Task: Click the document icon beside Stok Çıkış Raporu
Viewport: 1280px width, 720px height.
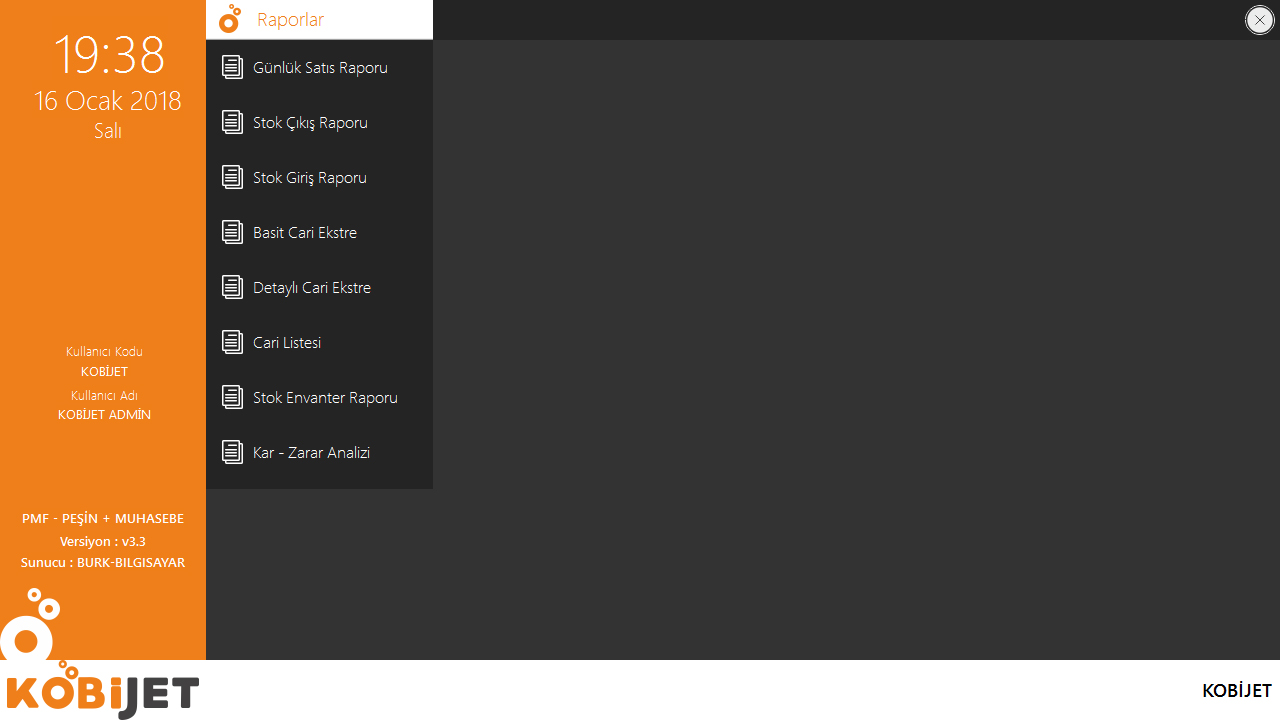Action: pyautogui.click(x=232, y=123)
